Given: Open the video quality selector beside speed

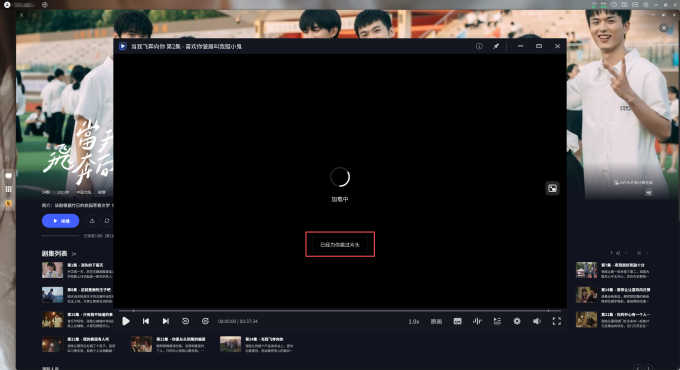Looking at the screenshot, I should click(436, 321).
